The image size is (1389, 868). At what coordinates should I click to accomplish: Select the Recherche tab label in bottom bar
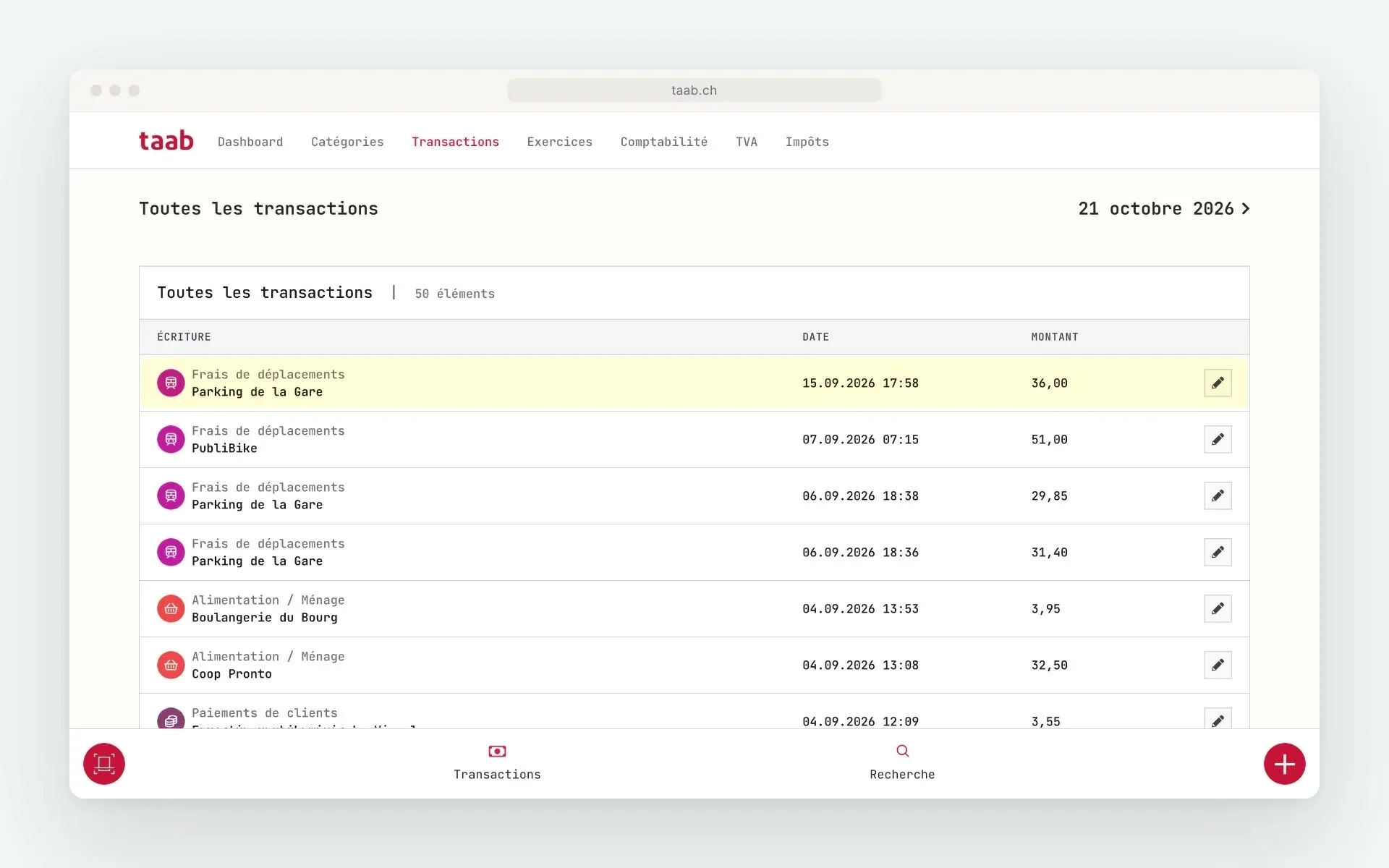coord(902,775)
